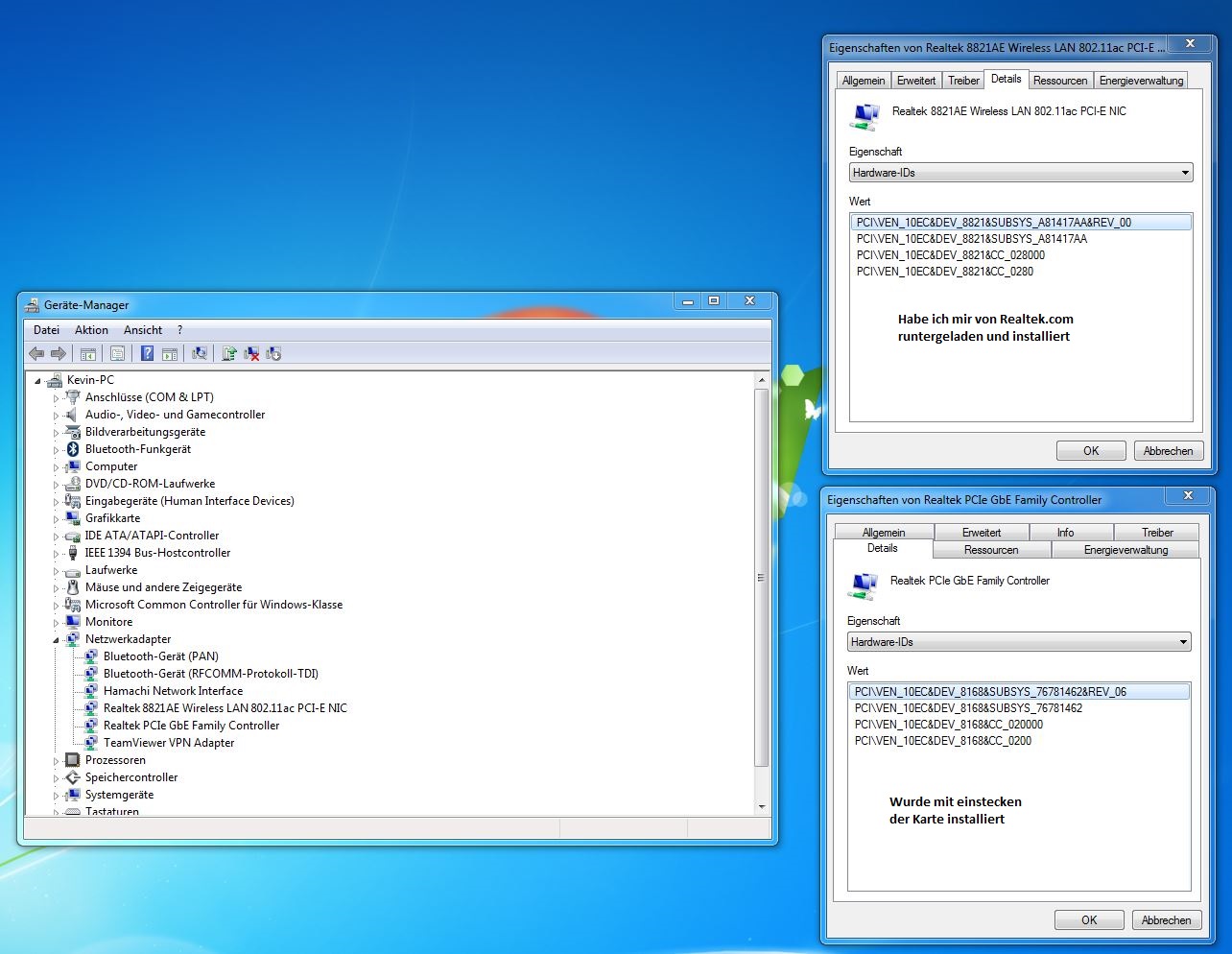Click the Bluetooth-Funkgerät icon

[73, 449]
